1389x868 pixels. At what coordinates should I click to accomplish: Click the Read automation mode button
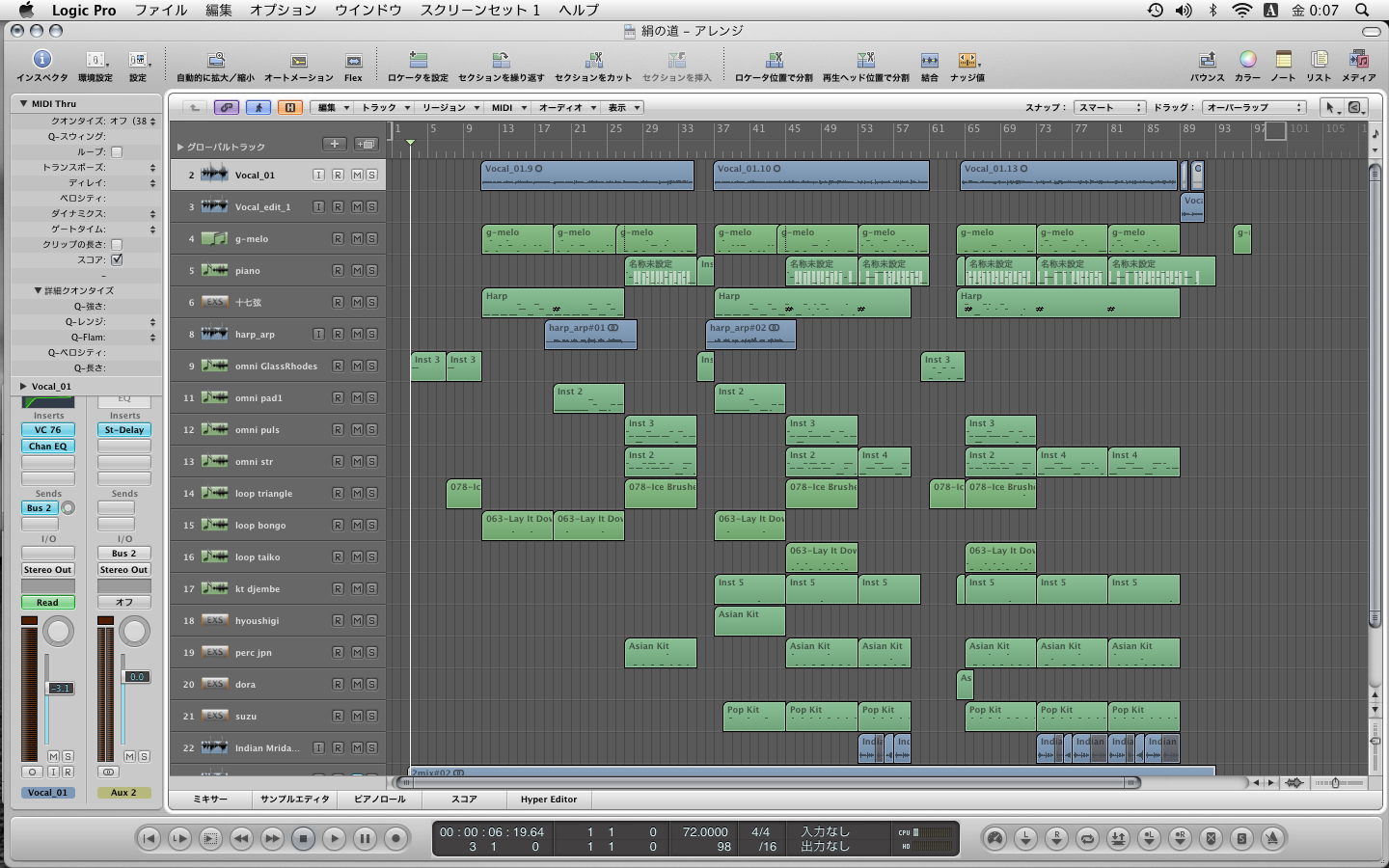coord(48,603)
